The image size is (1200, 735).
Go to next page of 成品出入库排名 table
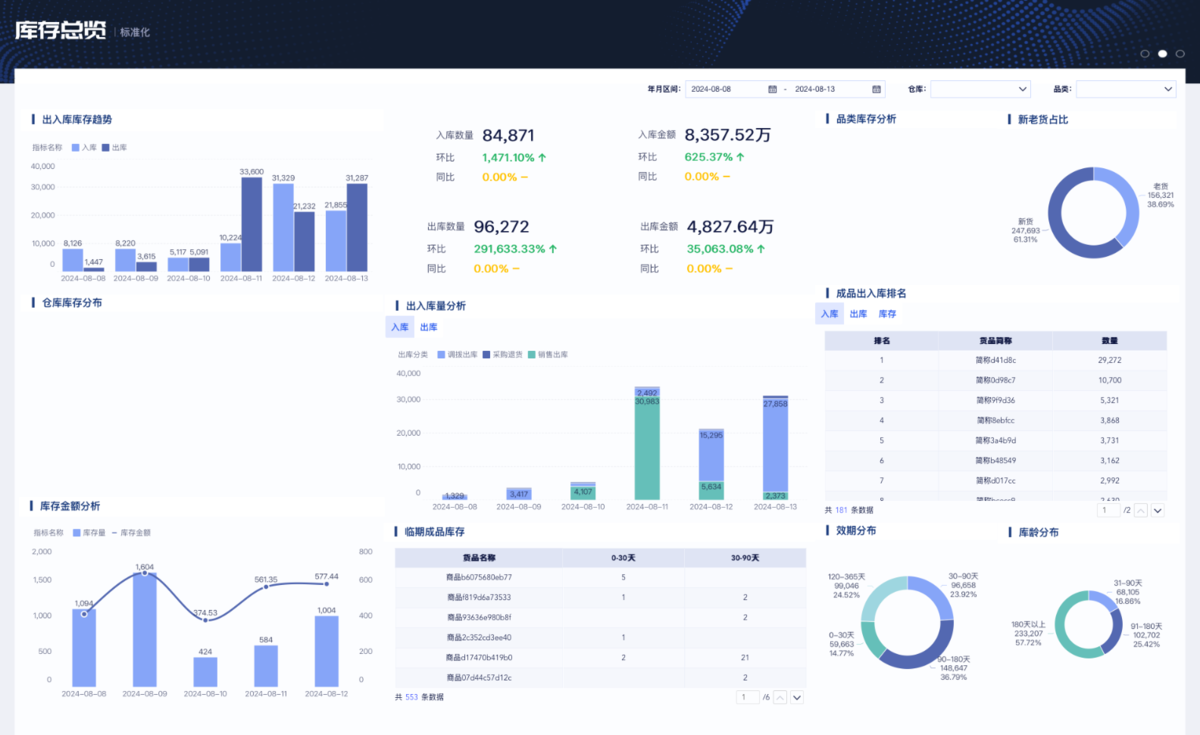(1158, 510)
